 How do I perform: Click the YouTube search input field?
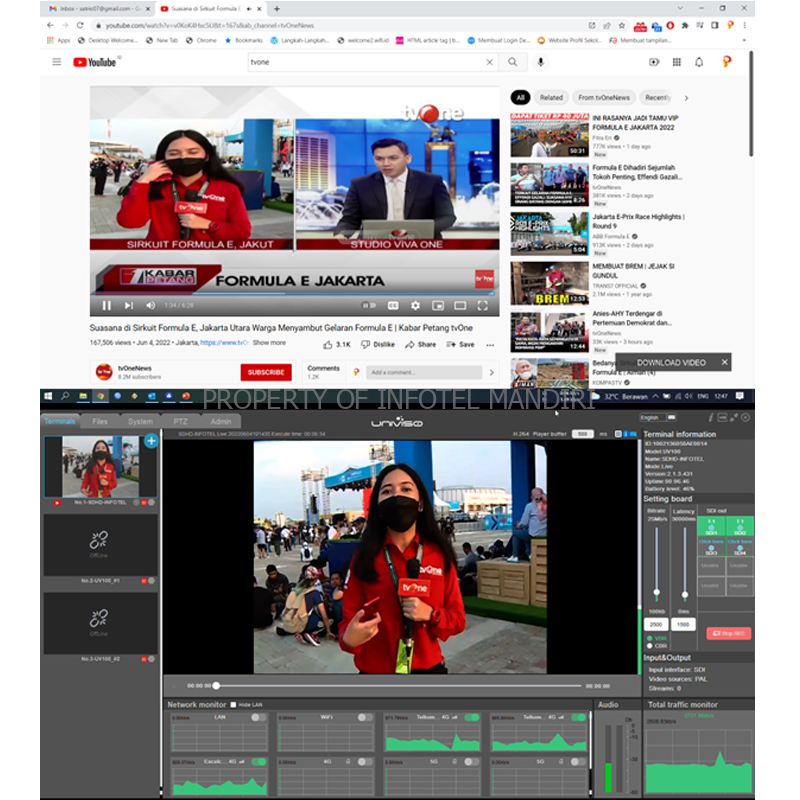pos(366,62)
